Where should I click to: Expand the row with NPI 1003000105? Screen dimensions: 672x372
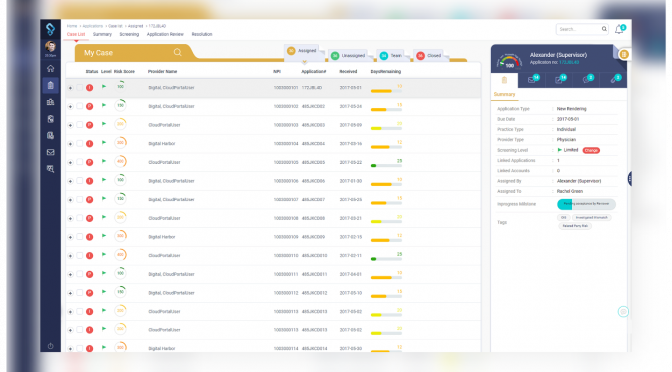70,162
